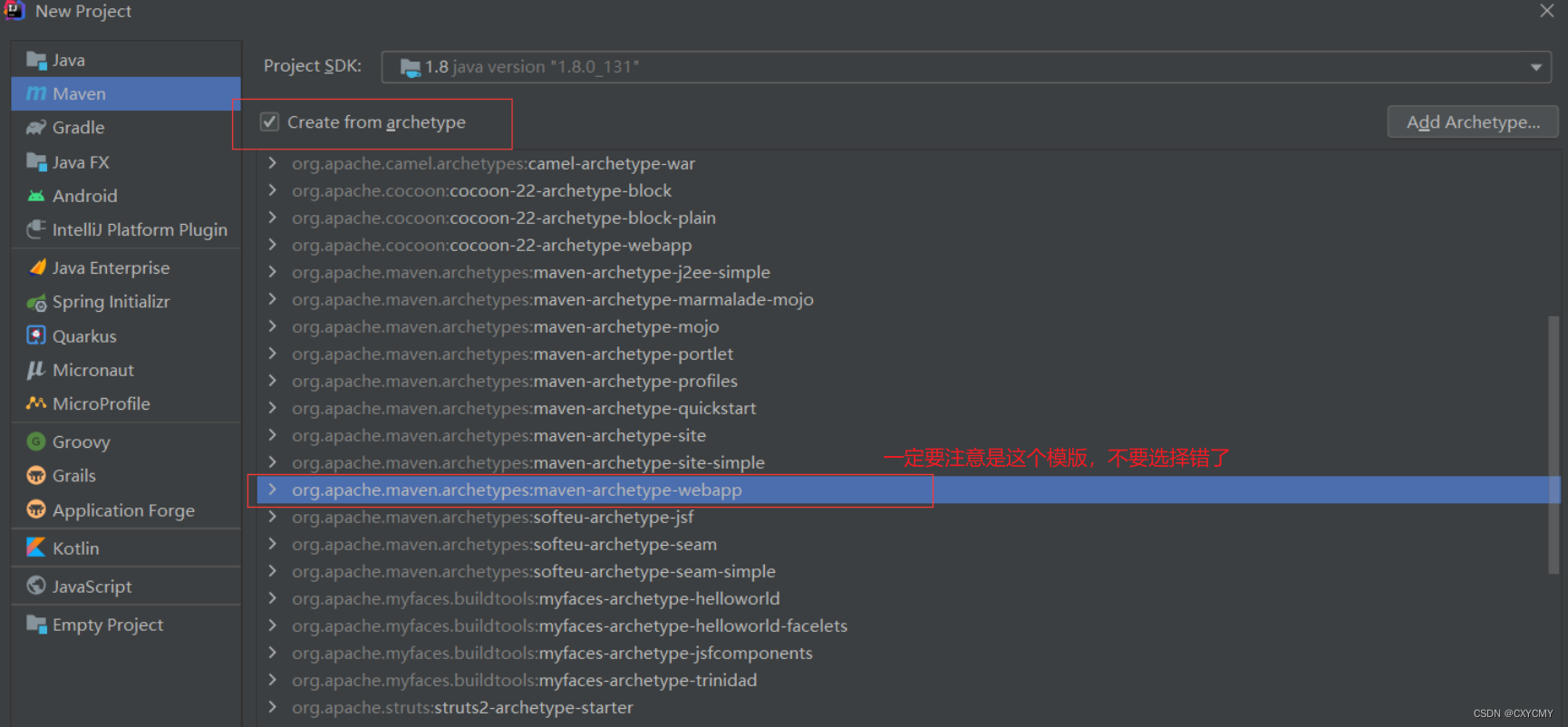Click the Java FX folder icon
The width and height of the screenshot is (1568, 727).
[x=36, y=162]
